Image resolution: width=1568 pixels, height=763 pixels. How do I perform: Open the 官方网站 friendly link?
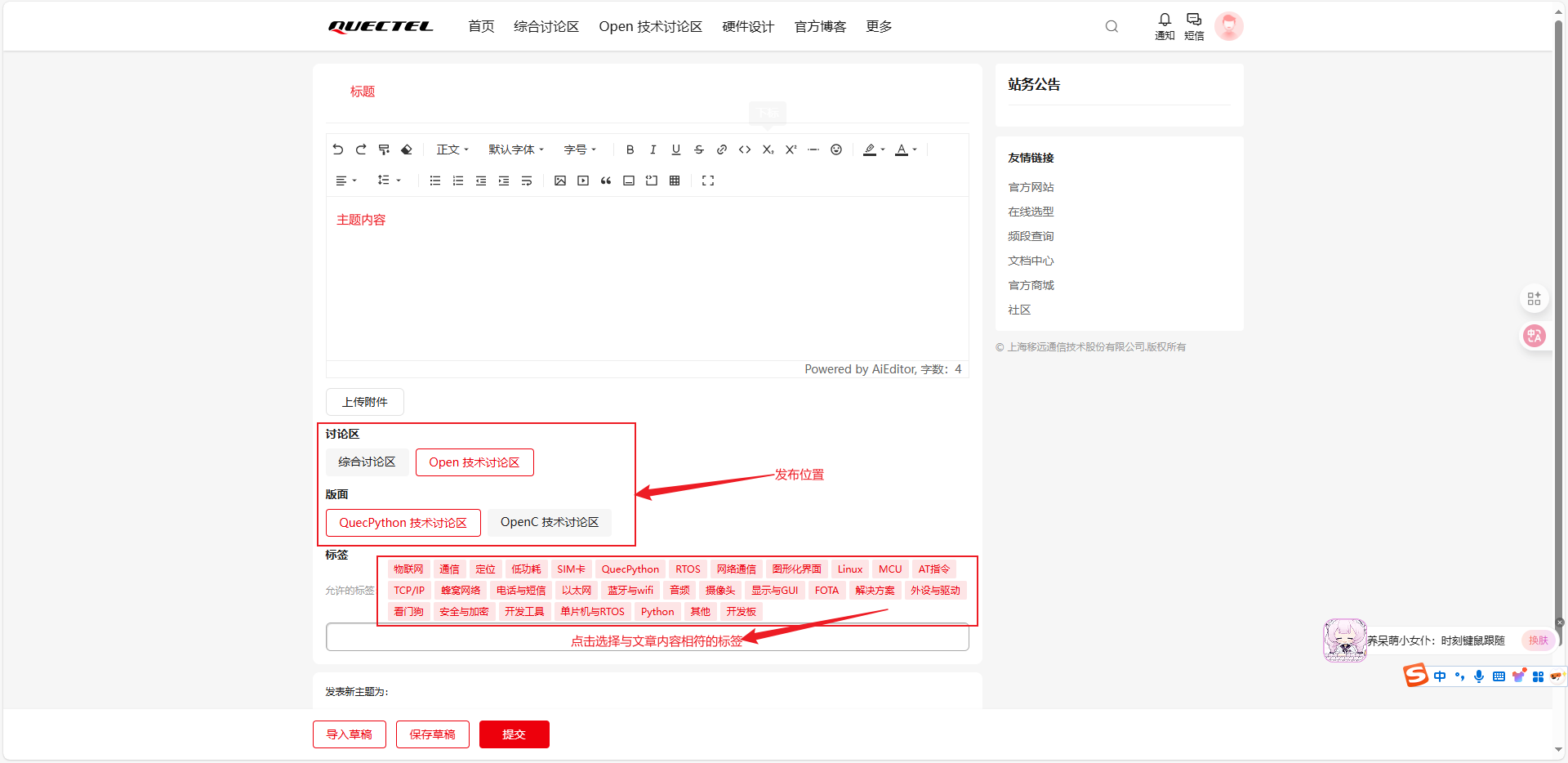1031,187
